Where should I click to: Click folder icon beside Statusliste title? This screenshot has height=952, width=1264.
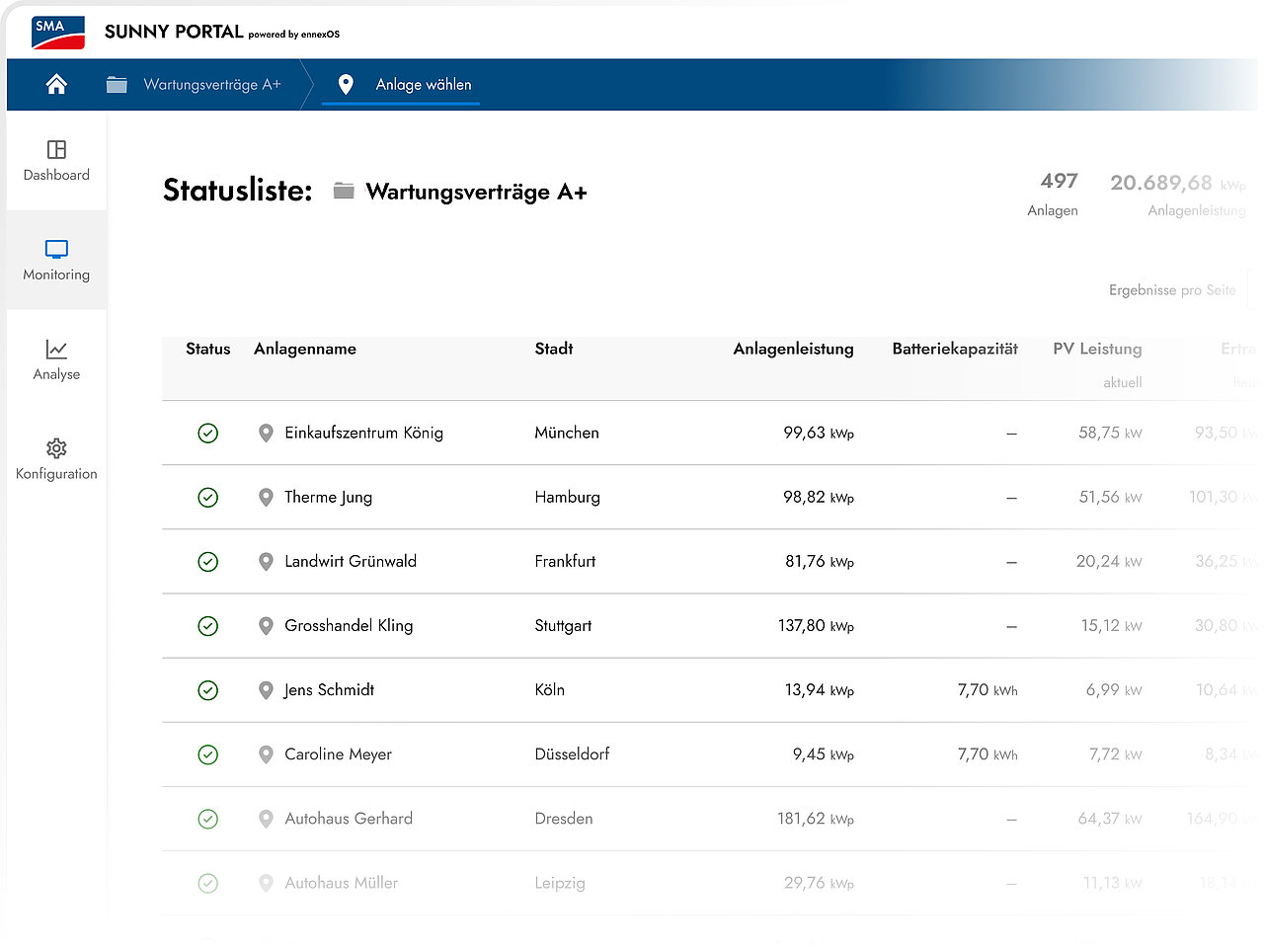pos(344,191)
